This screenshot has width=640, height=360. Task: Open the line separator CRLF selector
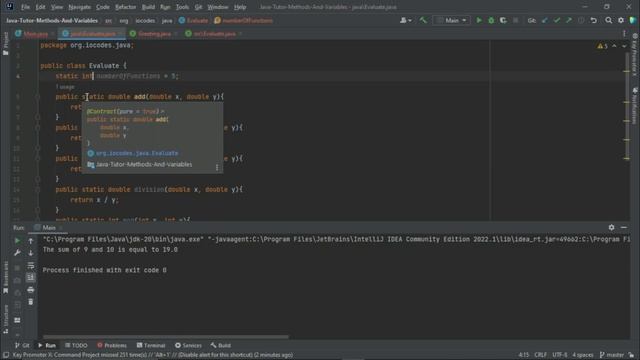(x=540, y=355)
